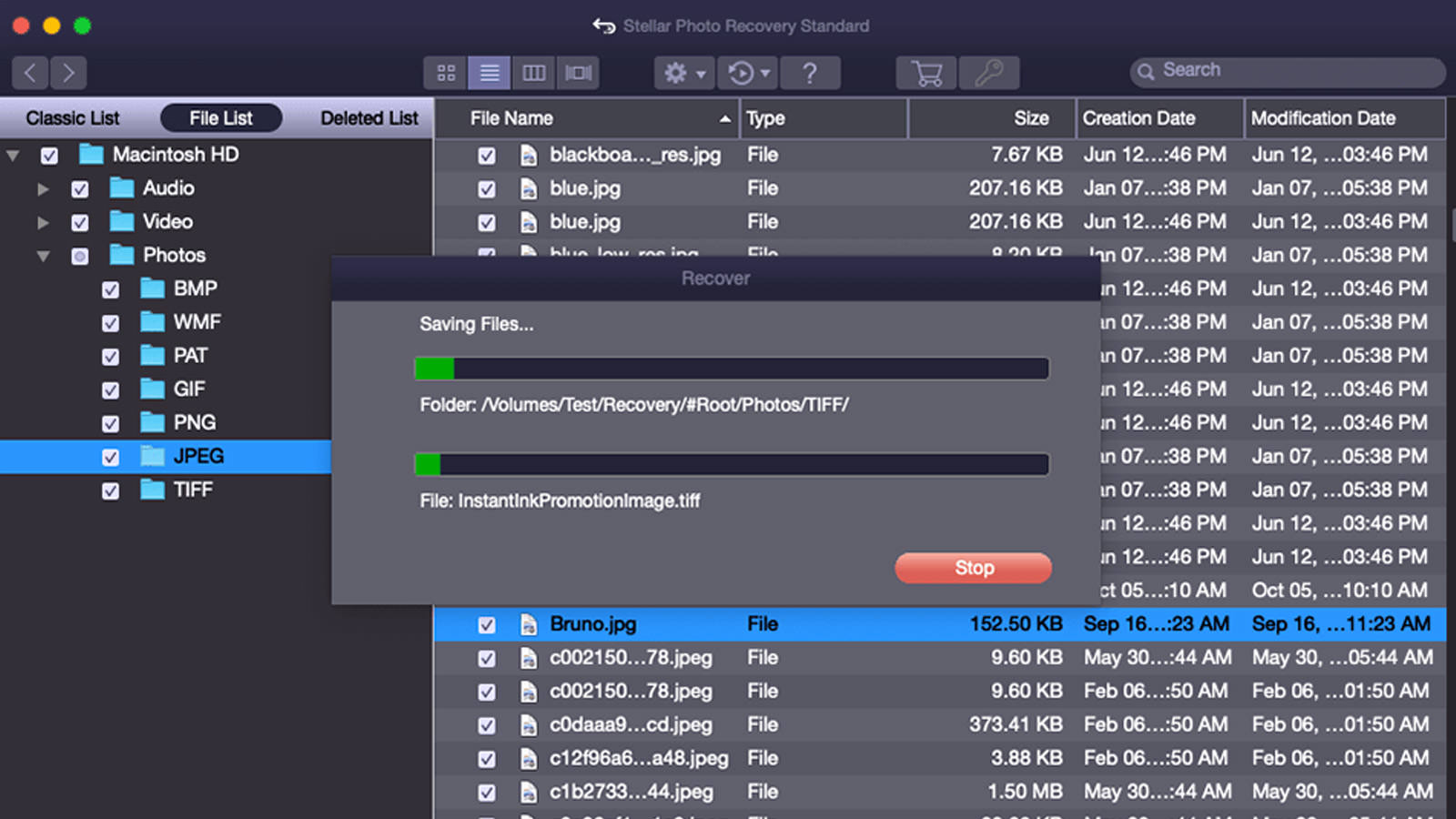Click the TIFF folder icon
The height and width of the screenshot is (819, 1456).
pyautogui.click(x=153, y=490)
